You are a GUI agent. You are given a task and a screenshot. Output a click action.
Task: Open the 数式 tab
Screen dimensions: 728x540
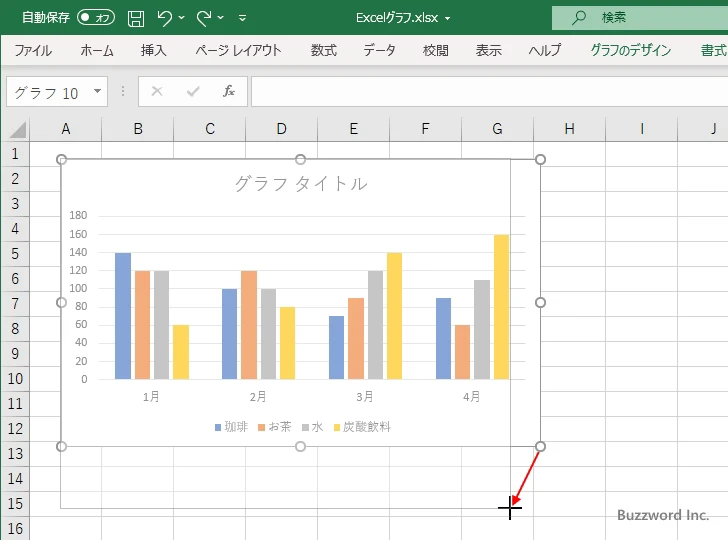click(x=324, y=50)
